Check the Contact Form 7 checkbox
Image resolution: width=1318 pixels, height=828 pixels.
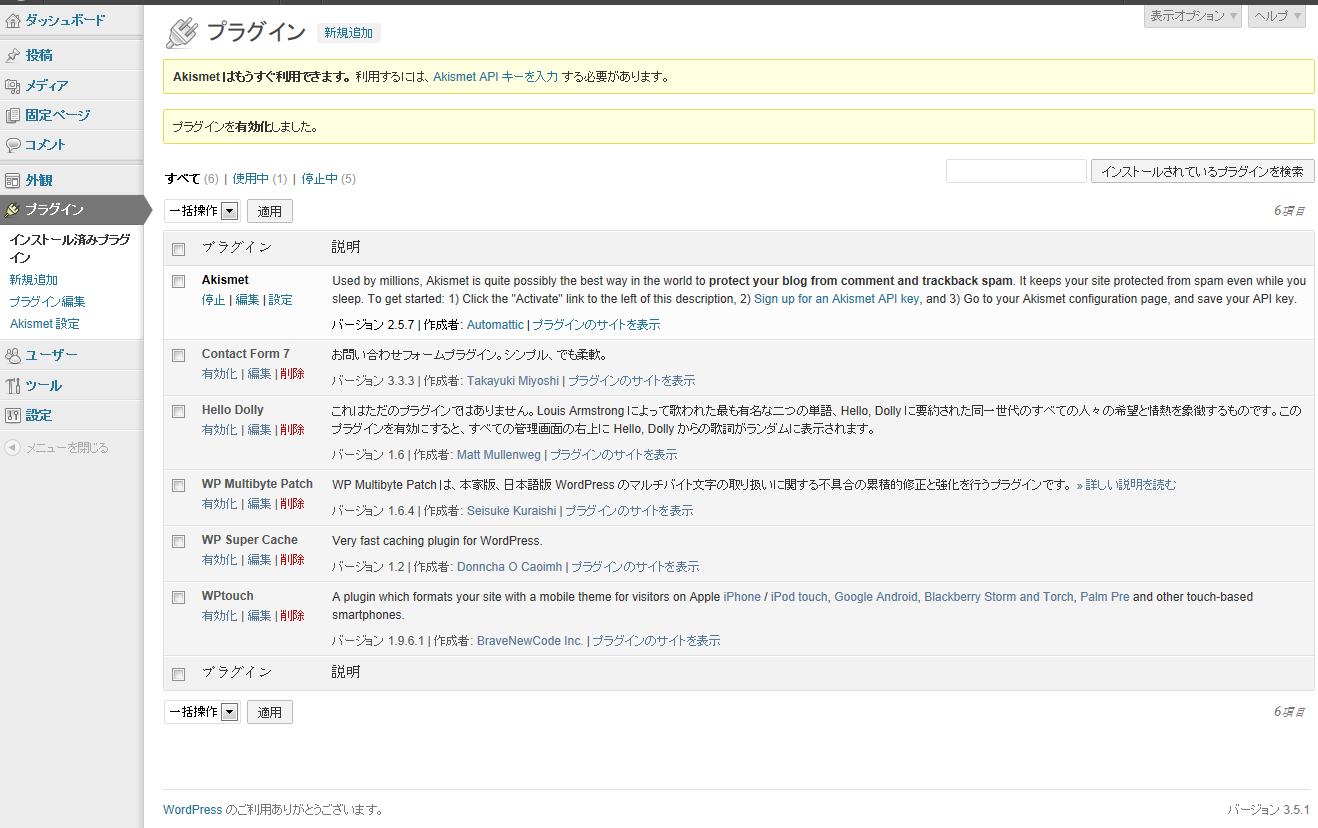tap(179, 356)
